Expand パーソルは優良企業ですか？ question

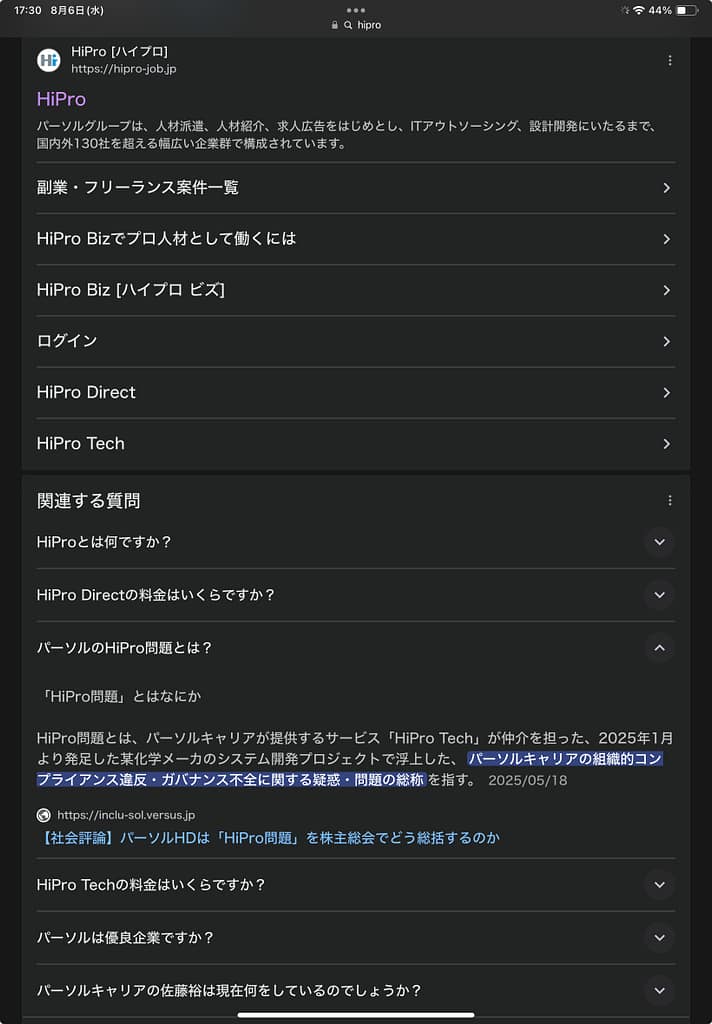[658, 938]
